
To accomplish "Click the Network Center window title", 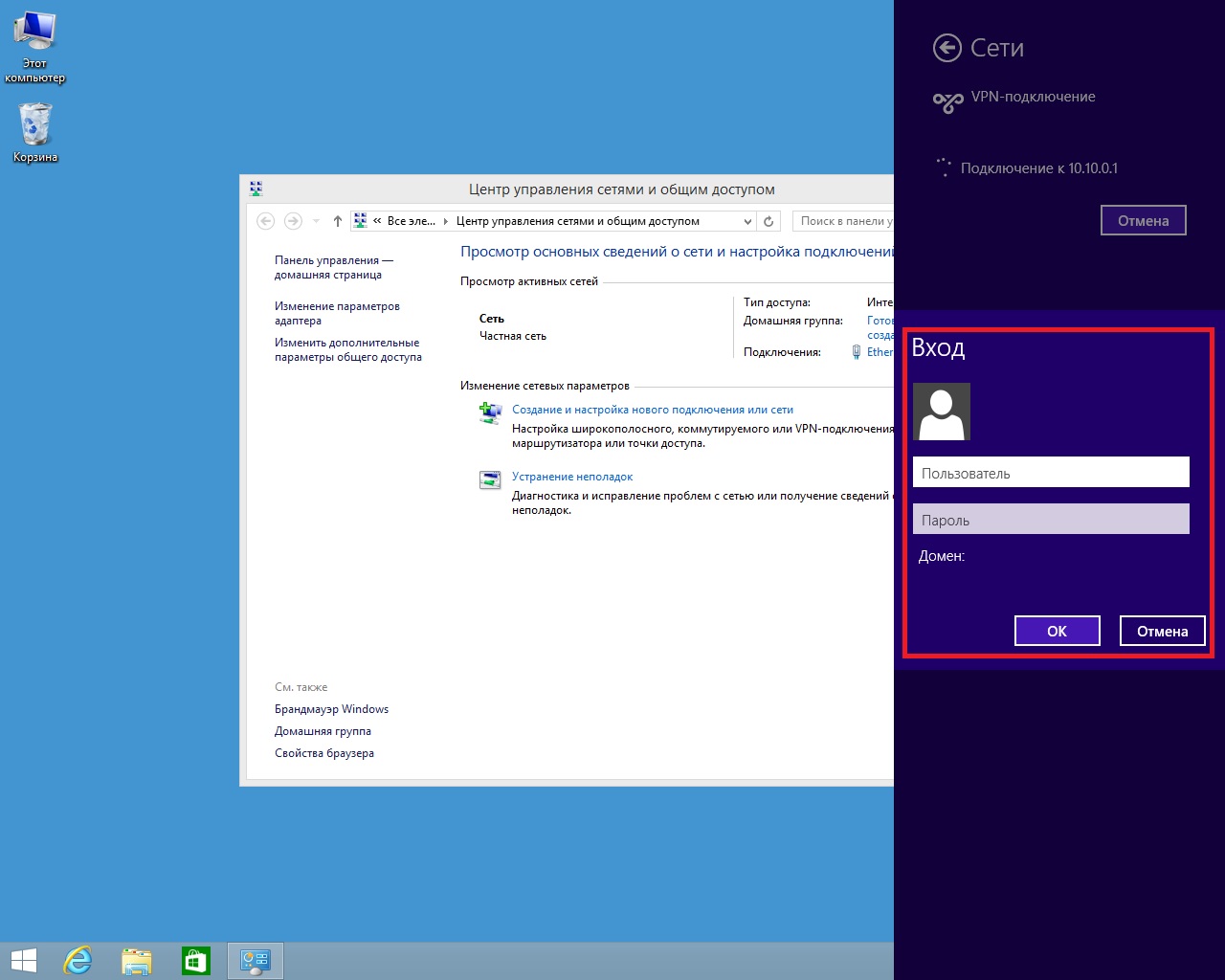I will pos(622,189).
